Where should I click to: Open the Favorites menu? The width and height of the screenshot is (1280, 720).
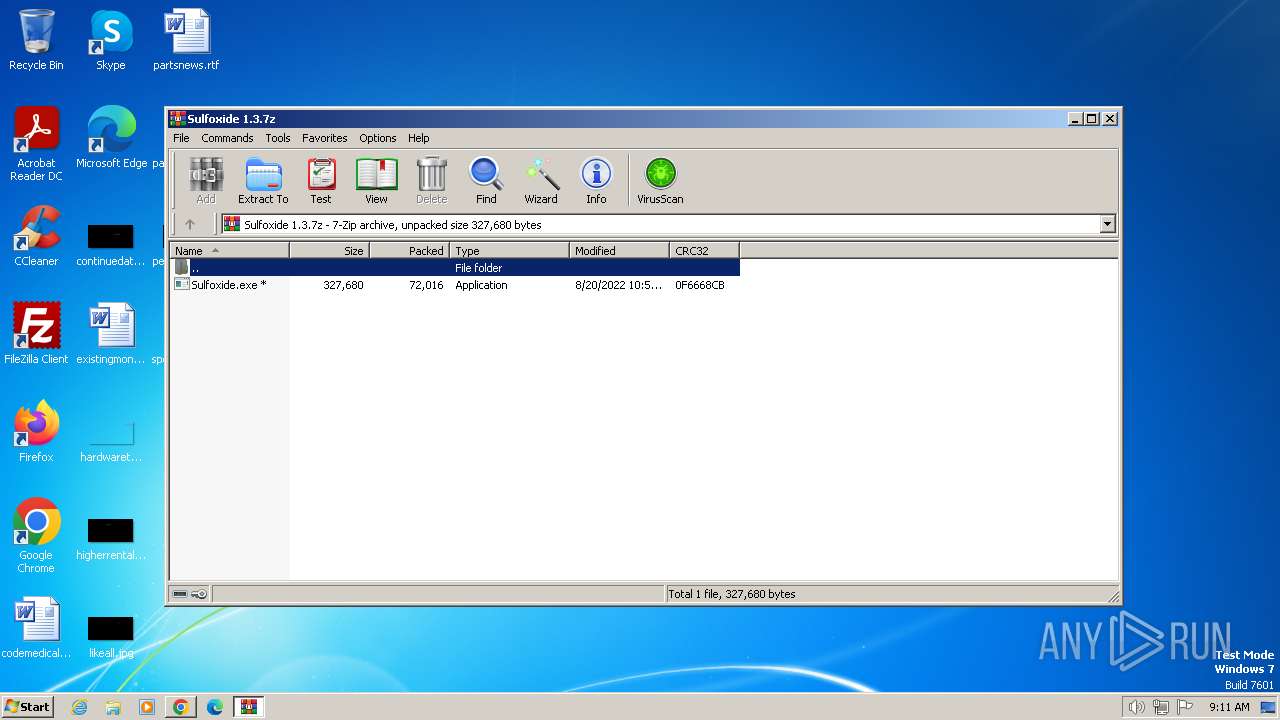coord(325,138)
